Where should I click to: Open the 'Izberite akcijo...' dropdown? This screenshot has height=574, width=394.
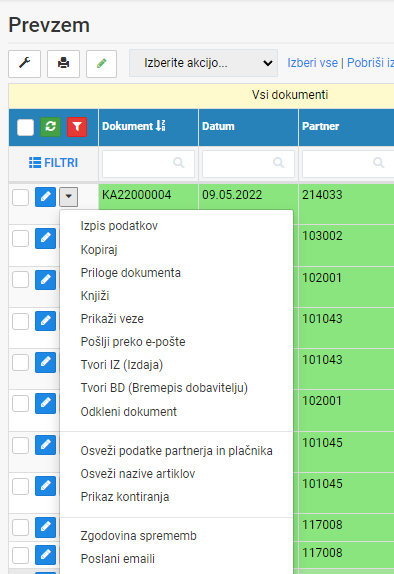pos(203,63)
